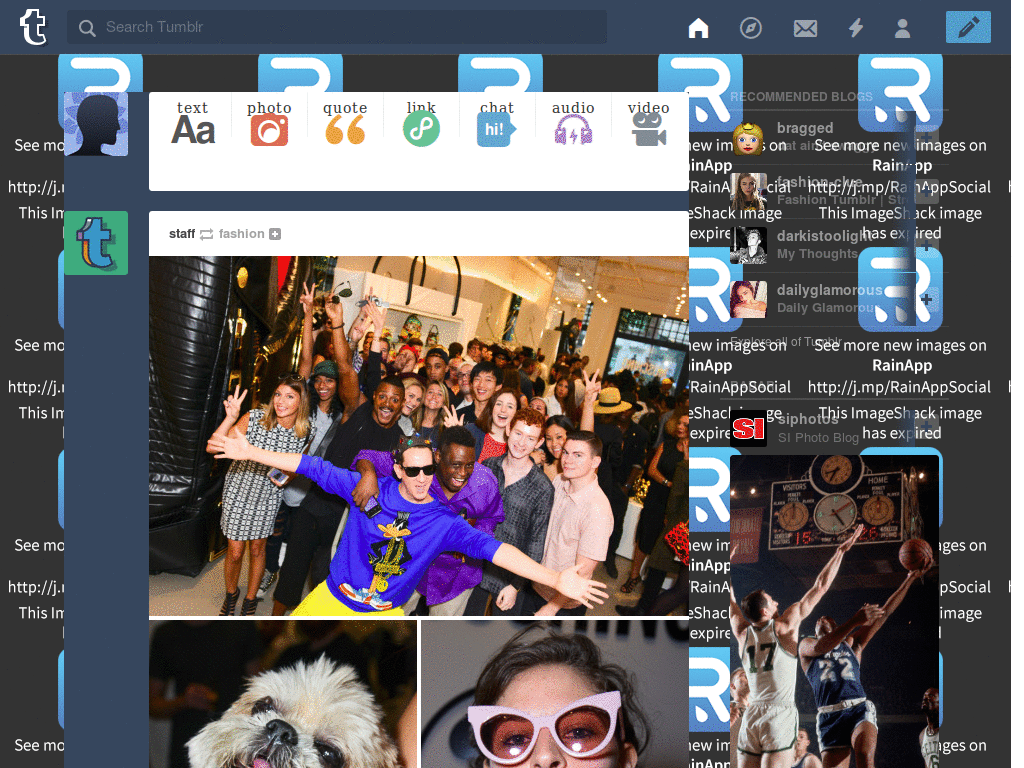Create a new video post
Image resolution: width=1024 pixels, height=768 pixels.
point(648,123)
